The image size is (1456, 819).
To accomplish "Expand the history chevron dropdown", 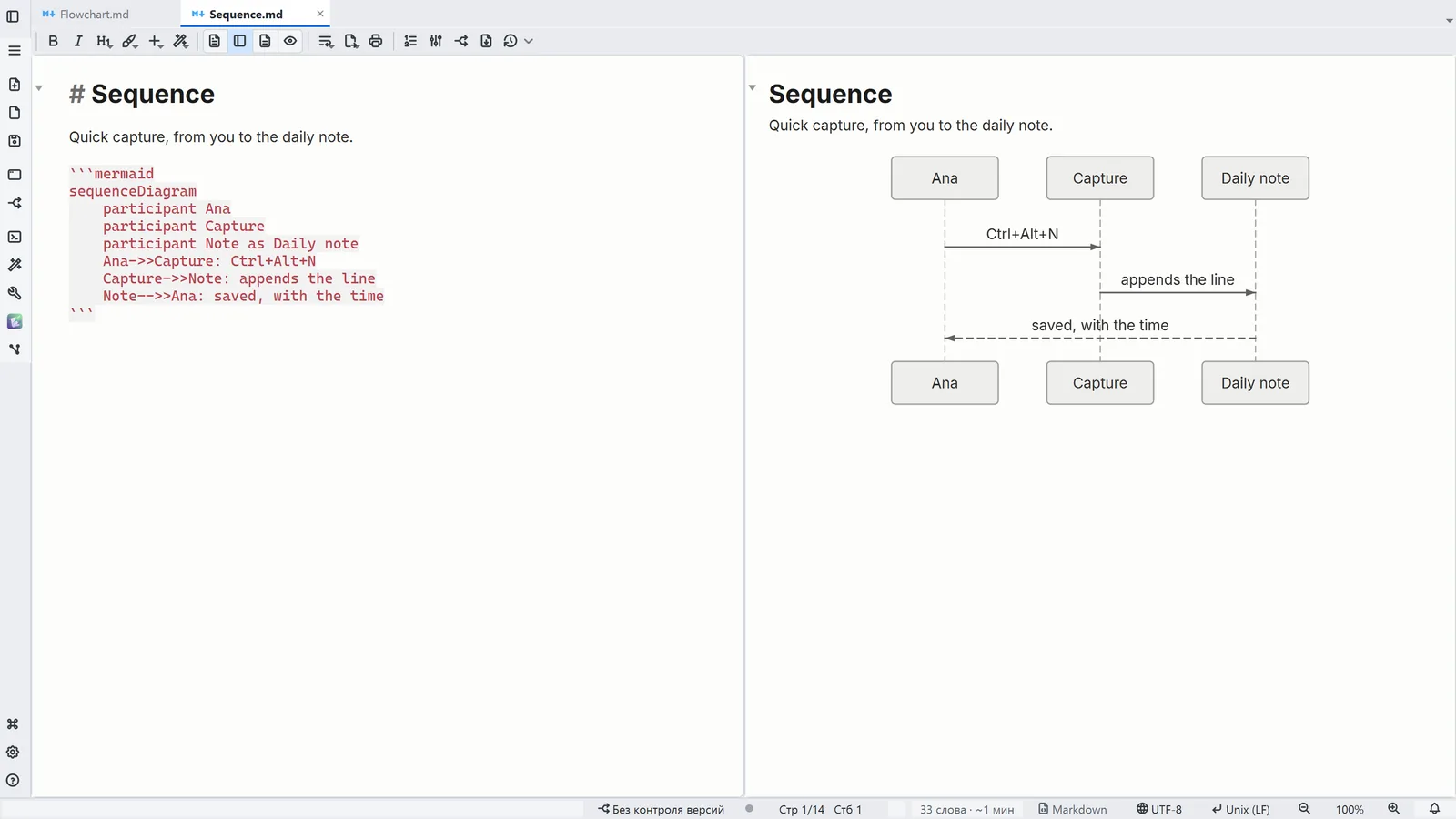I will click(529, 41).
